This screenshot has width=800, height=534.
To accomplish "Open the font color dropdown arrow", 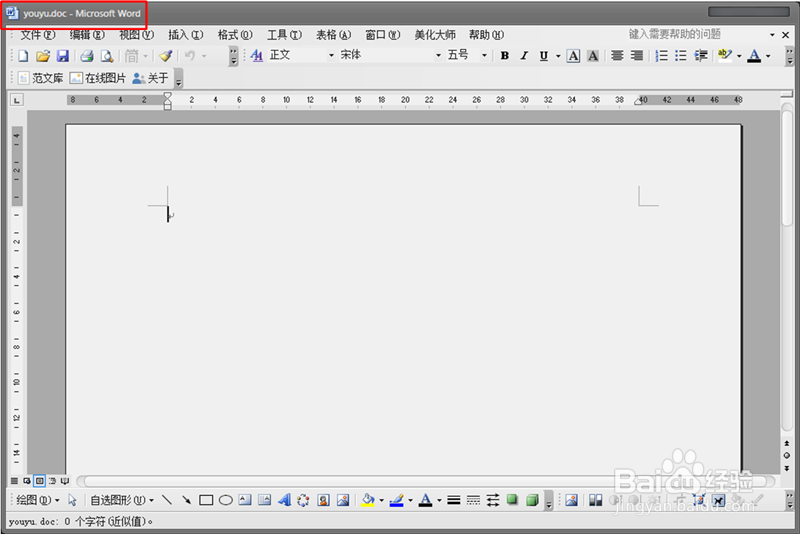I will click(768, 56).
